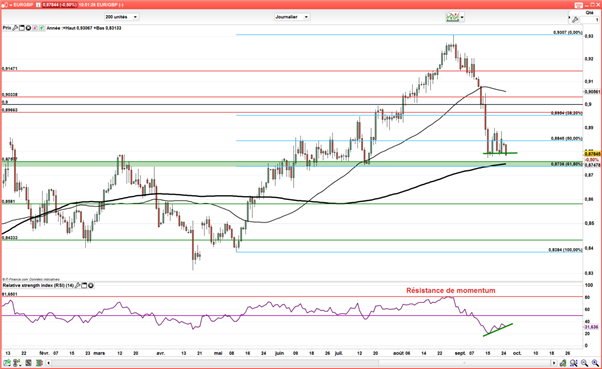Click the RSI value label 31,636

[x=592, y=327]
